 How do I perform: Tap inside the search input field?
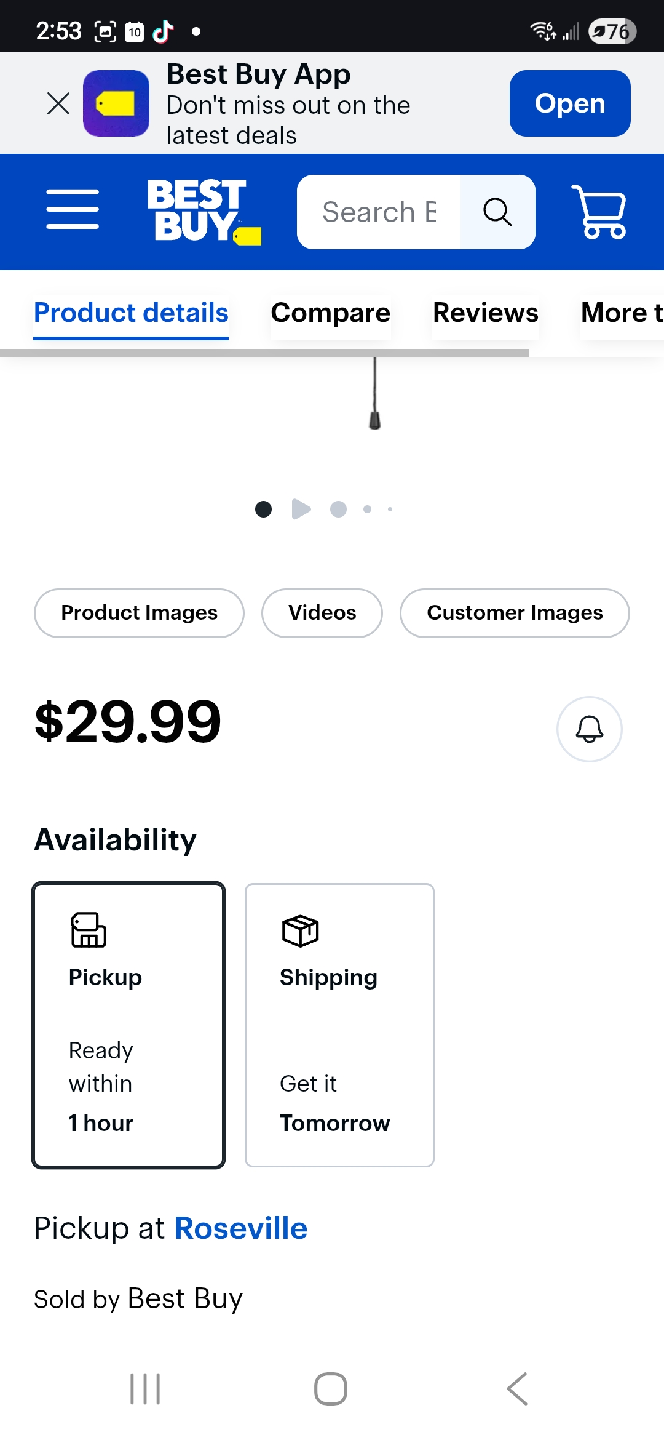click(380, 212)
